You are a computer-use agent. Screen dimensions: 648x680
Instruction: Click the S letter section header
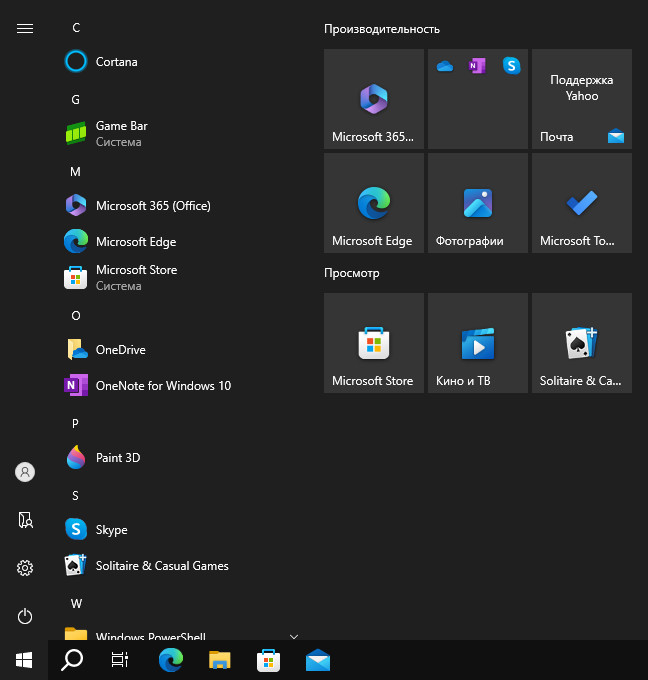[x=75, y=496]
